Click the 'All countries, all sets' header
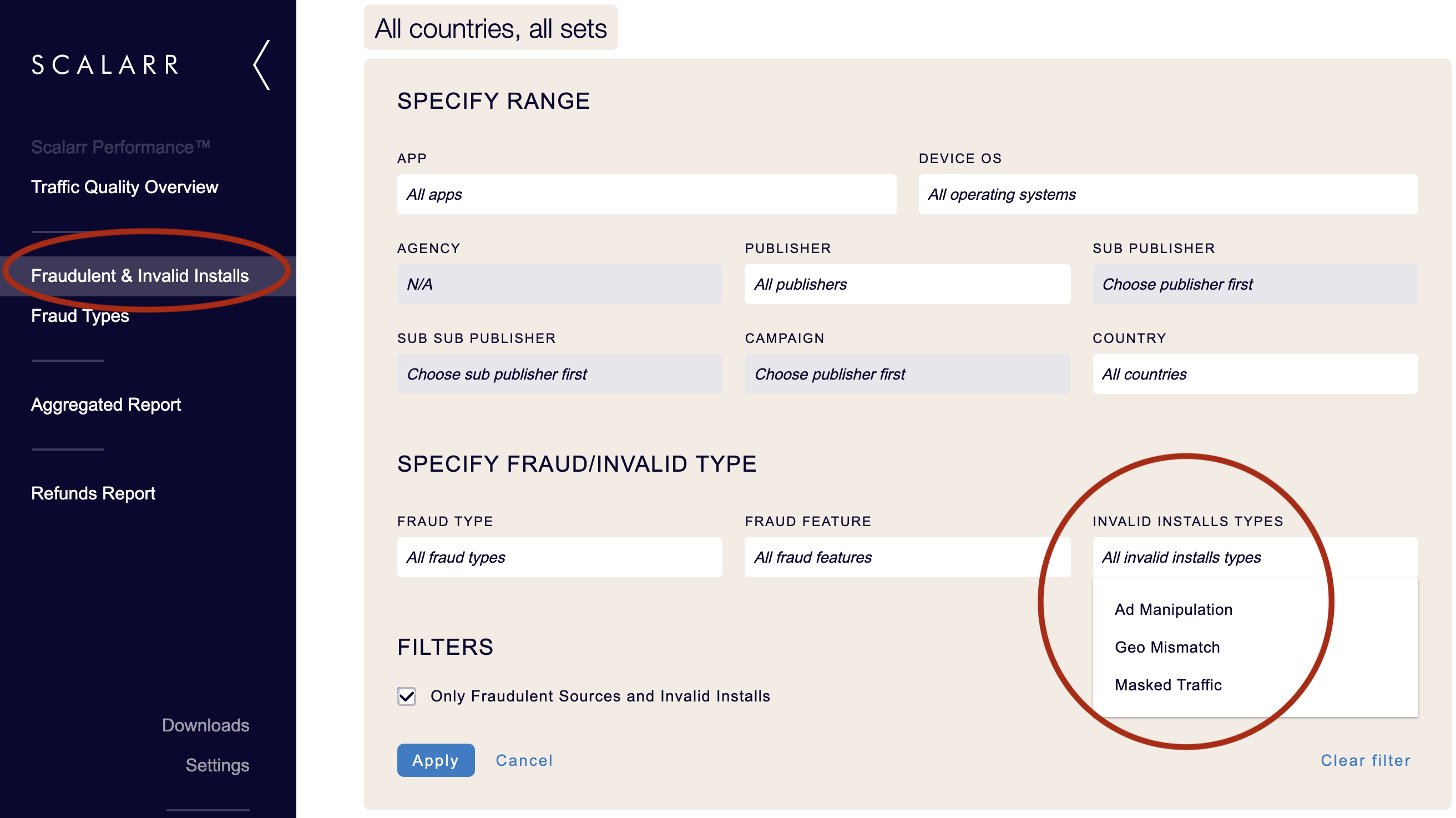 (x=491, y=28)
